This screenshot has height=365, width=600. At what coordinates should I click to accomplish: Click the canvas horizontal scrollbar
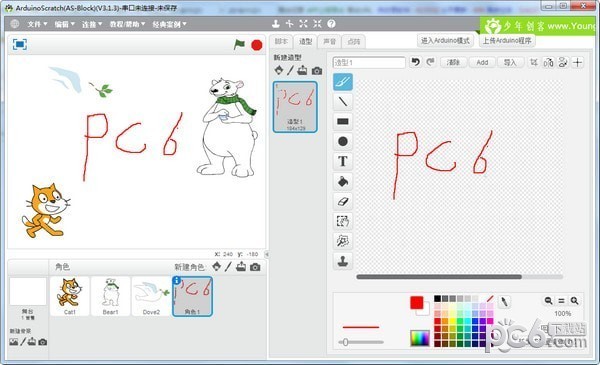click(439, 277)
